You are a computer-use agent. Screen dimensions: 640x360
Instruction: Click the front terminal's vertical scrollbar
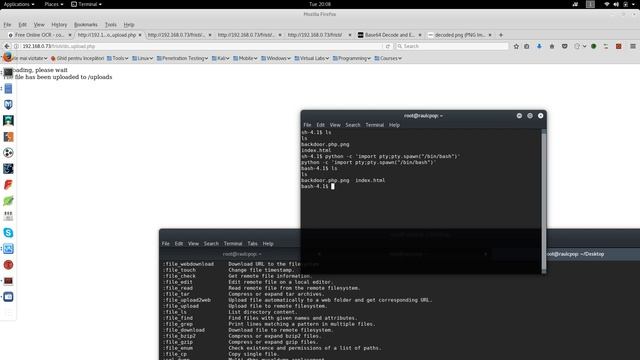pyautogui.click(x=544, y=201)
